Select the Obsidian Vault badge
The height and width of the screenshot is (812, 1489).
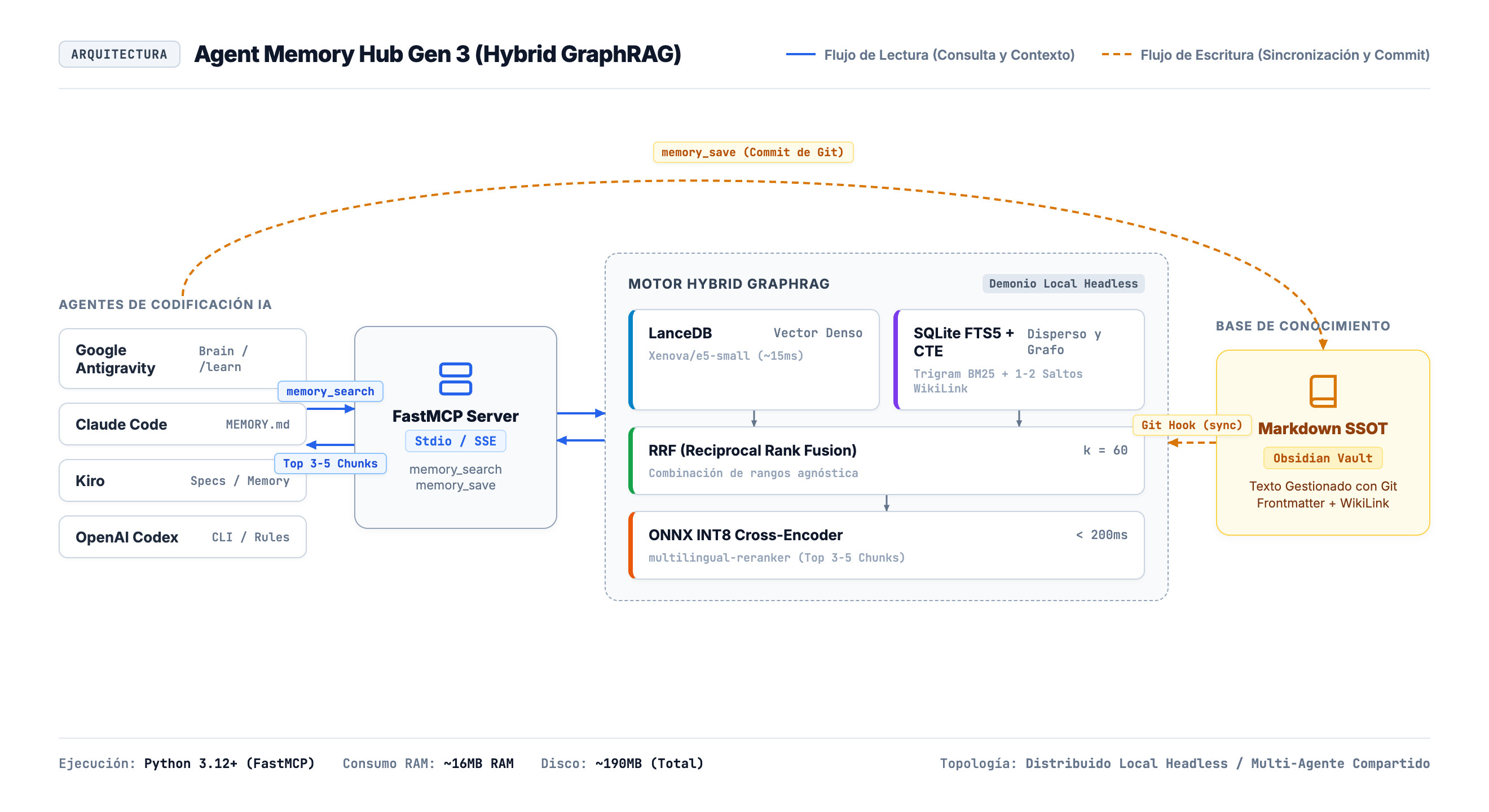point(1323,458)
